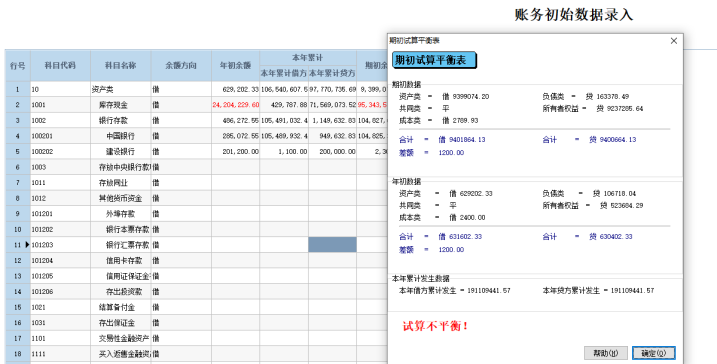The image size is (717, 364).
Task: Click the 余额方向 column header
Action: 181,65
